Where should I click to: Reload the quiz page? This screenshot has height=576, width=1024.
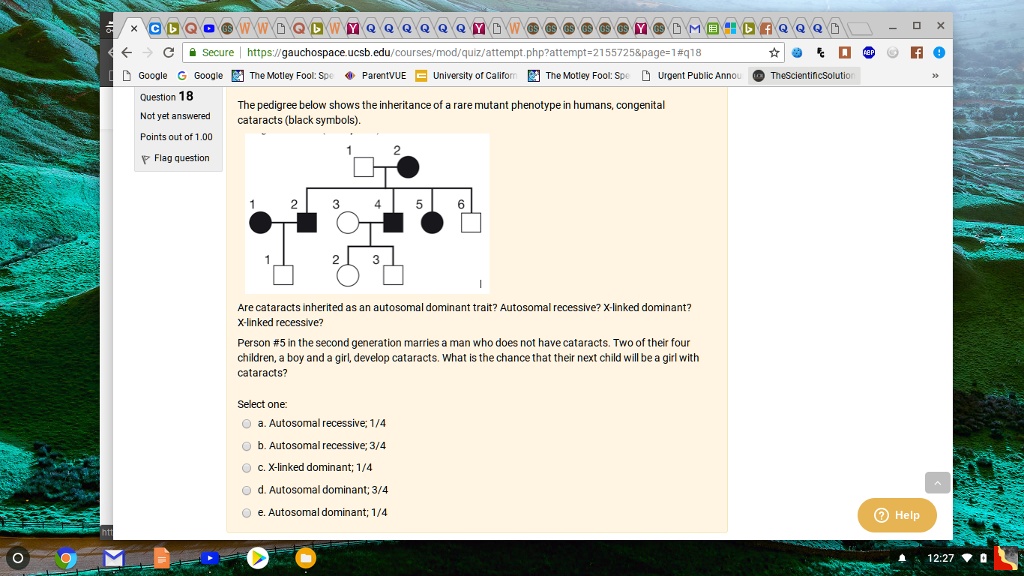(x=168, y=52)
